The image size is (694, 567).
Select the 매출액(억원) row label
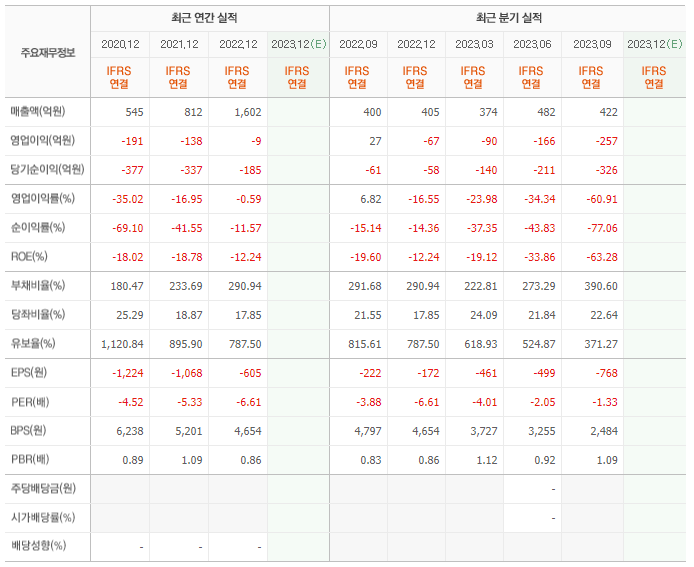(x=38, y=112)
